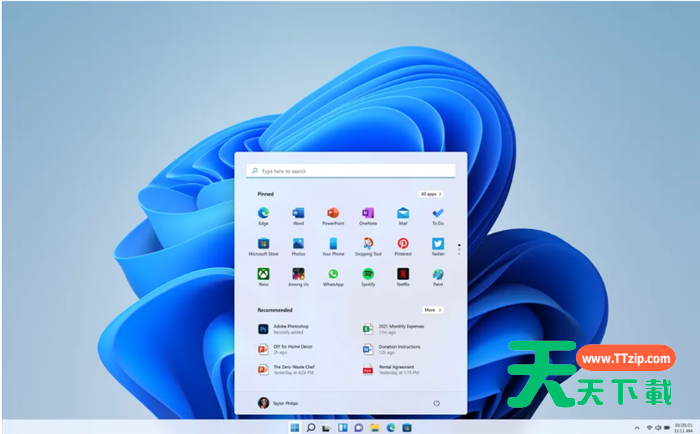Open The Zero Waste Chef presentation
Screen dimensions: 700x434
point(286,369)
